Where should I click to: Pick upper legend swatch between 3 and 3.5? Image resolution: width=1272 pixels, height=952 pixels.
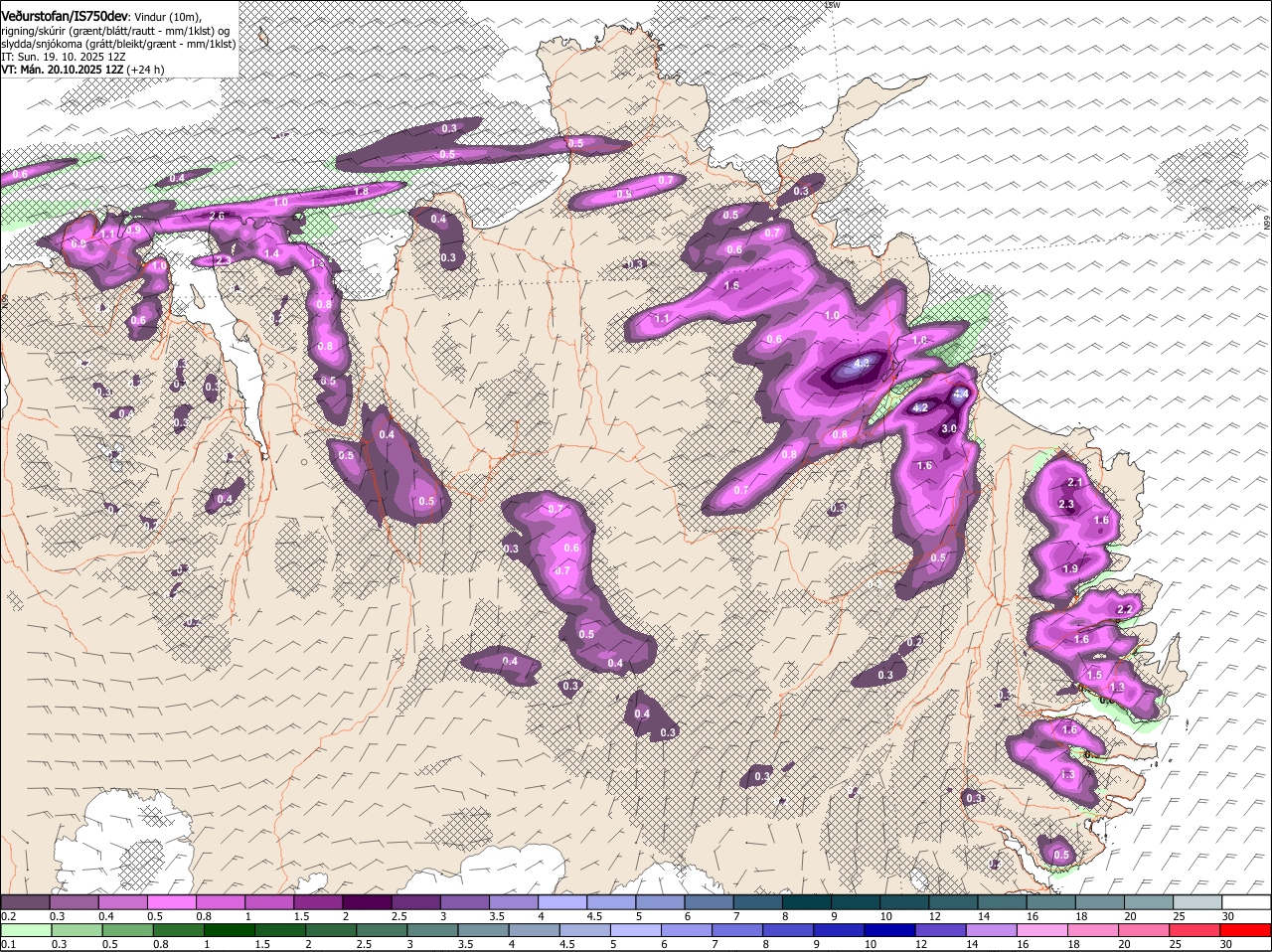pyautogui.click(x=464, y=901)
